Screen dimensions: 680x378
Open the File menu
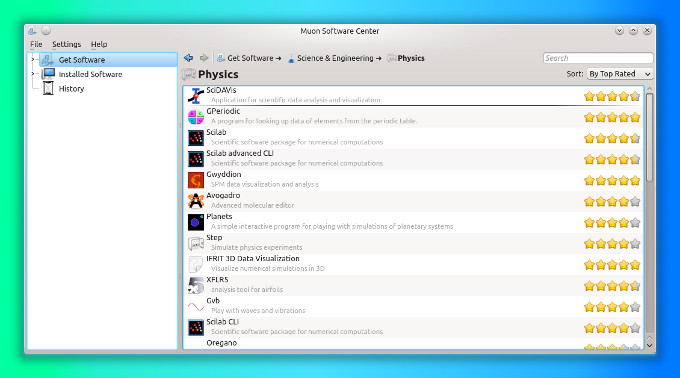36,44
